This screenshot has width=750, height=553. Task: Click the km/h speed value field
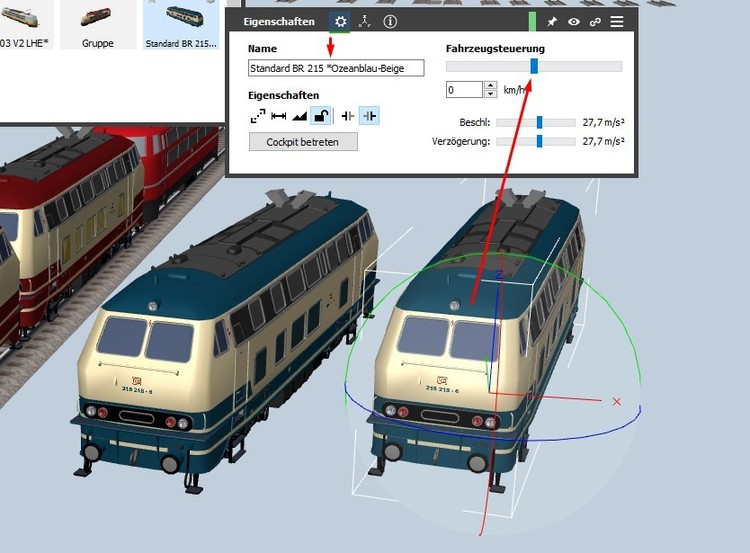click(x=464, y=89)
